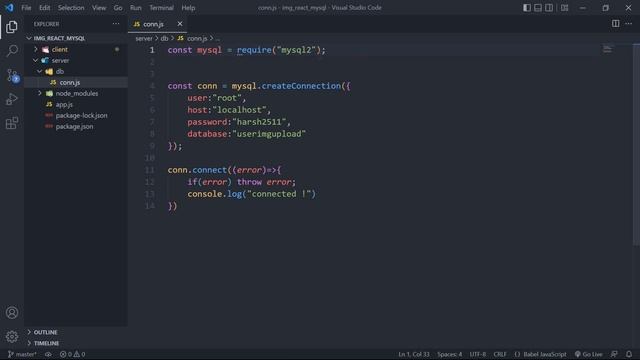Open the Accounts menu icon
This screenshot has width=640, height=360.
[12, 313]
